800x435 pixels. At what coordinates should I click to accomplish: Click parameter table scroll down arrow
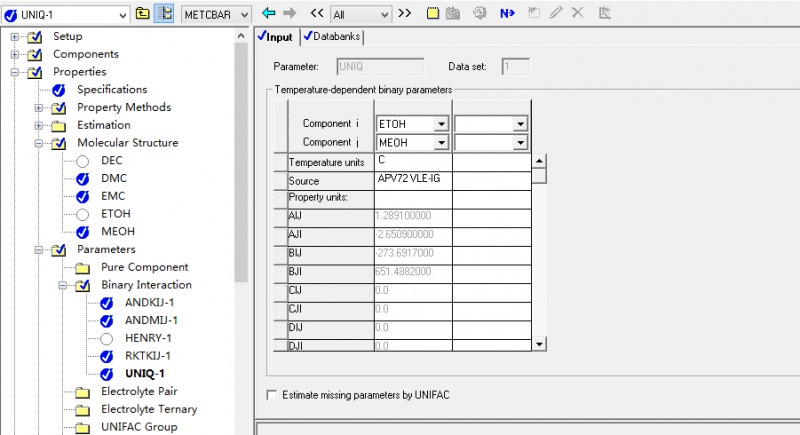[539, 344]
